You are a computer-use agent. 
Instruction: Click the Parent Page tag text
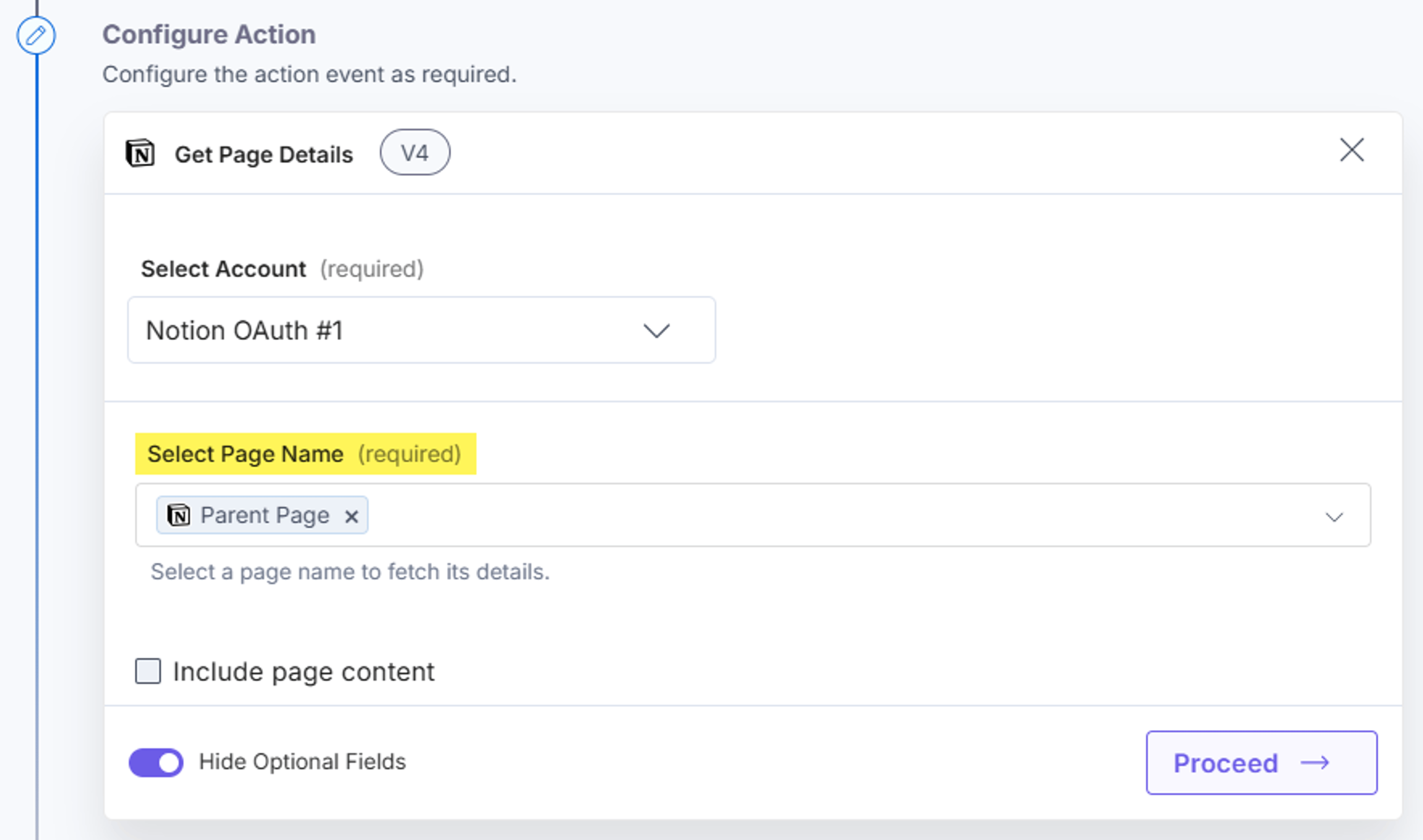coord(265,515)
